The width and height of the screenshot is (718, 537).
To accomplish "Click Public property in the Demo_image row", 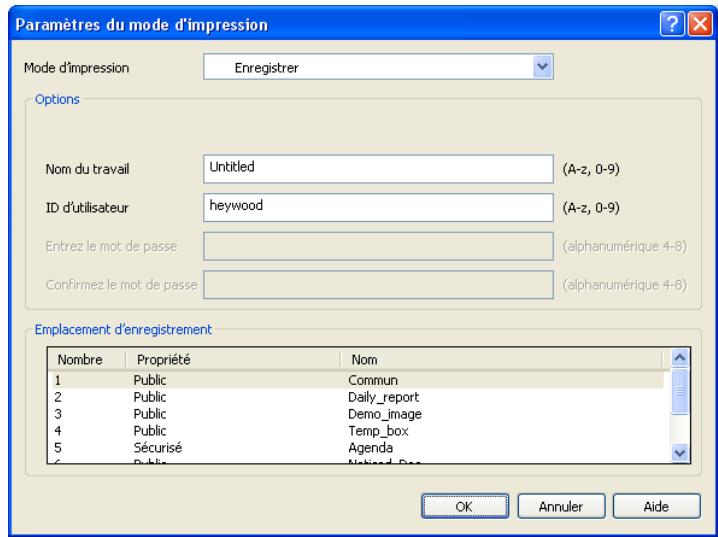I will [150, 414].
